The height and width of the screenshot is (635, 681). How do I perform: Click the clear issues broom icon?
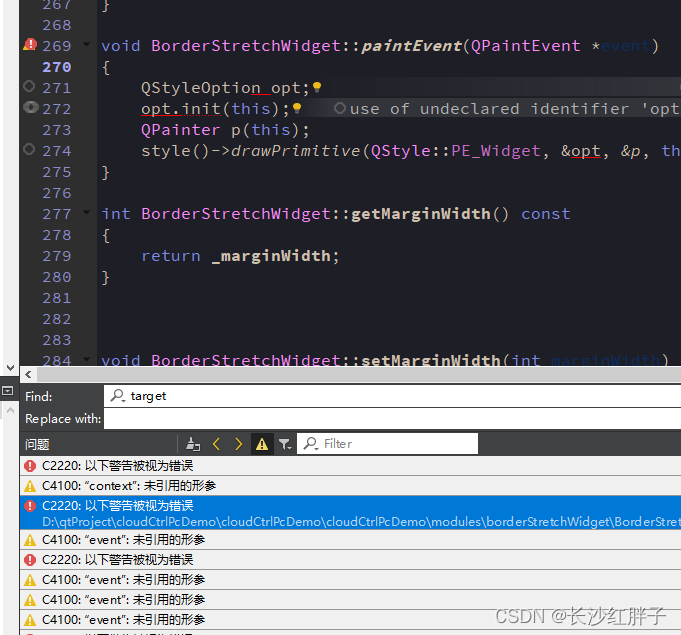tap(193, 444)
